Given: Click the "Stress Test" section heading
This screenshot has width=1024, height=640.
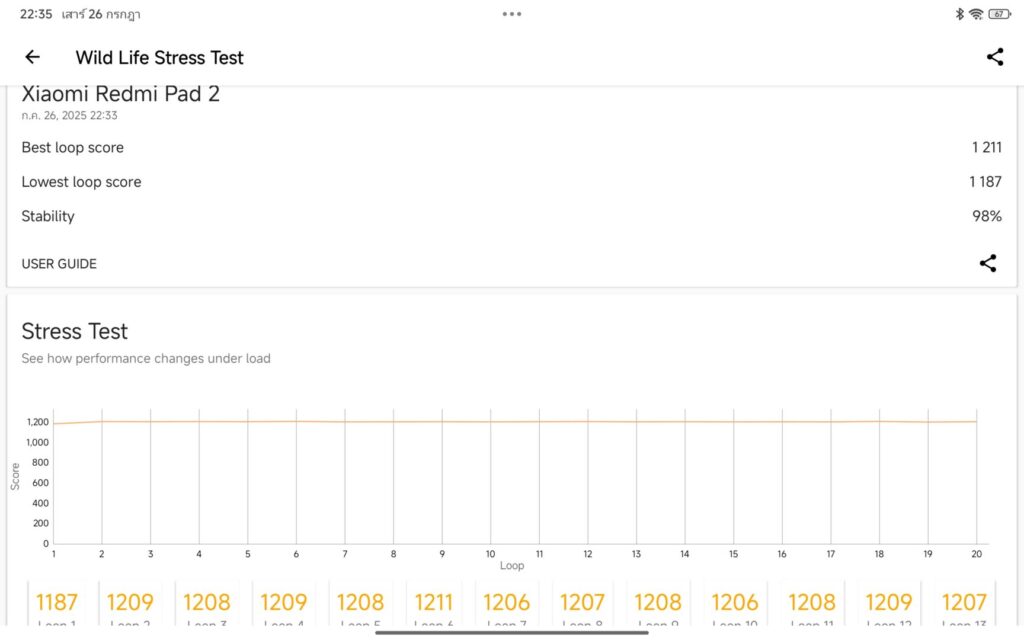Looking at the screenshot, I should pyautogui.click(x=74, y=331).
